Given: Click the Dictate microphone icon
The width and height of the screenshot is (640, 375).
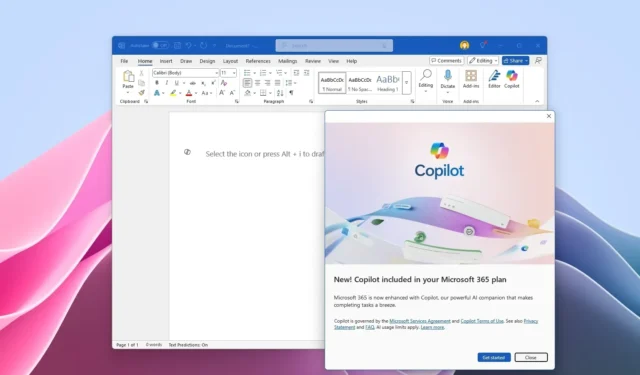Looking at the screenshot, I should coord(448,75).
